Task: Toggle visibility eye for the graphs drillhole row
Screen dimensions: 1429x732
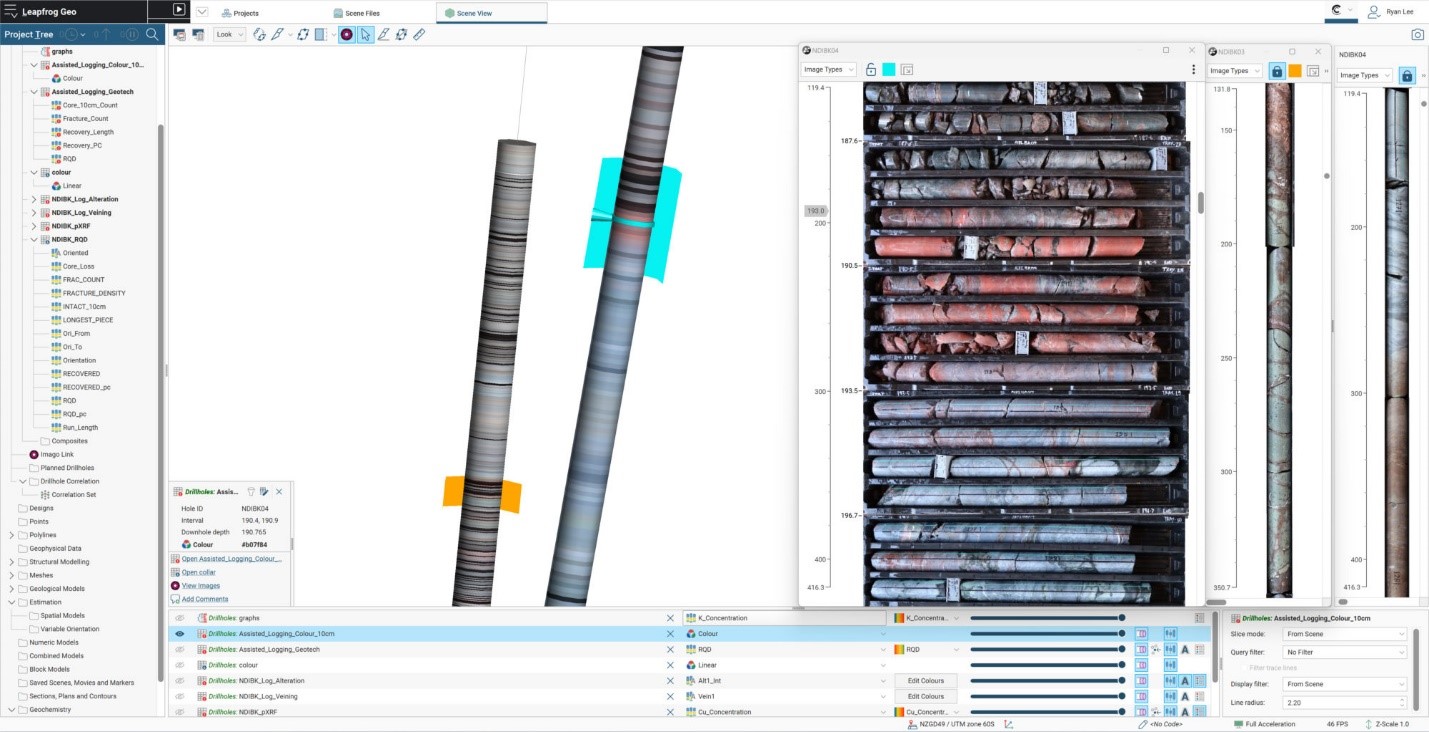Action: click(x=180, y=618)
